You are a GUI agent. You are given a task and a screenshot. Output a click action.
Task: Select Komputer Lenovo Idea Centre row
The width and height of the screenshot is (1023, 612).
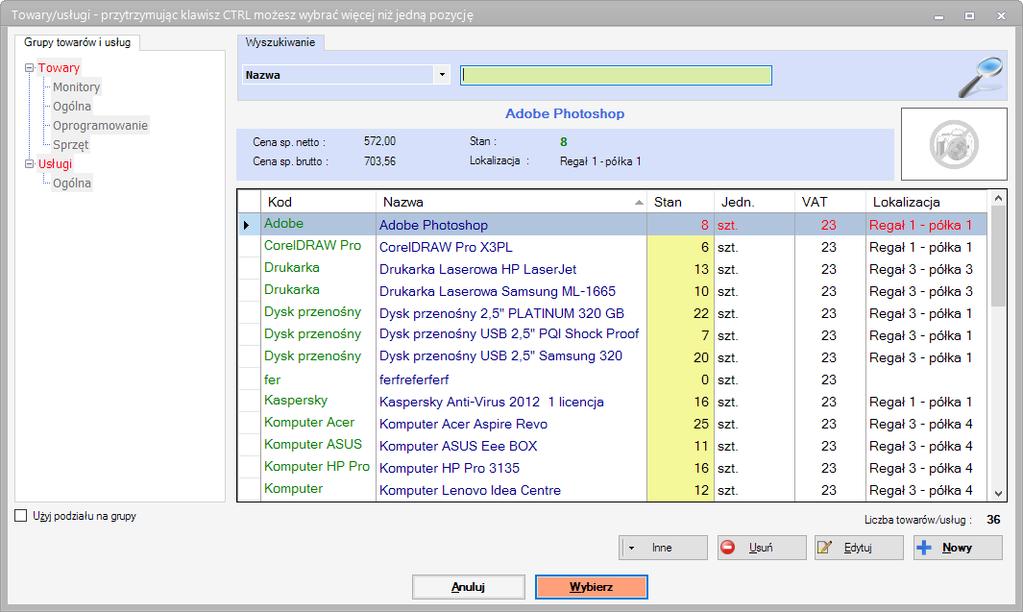pos(612,490)
